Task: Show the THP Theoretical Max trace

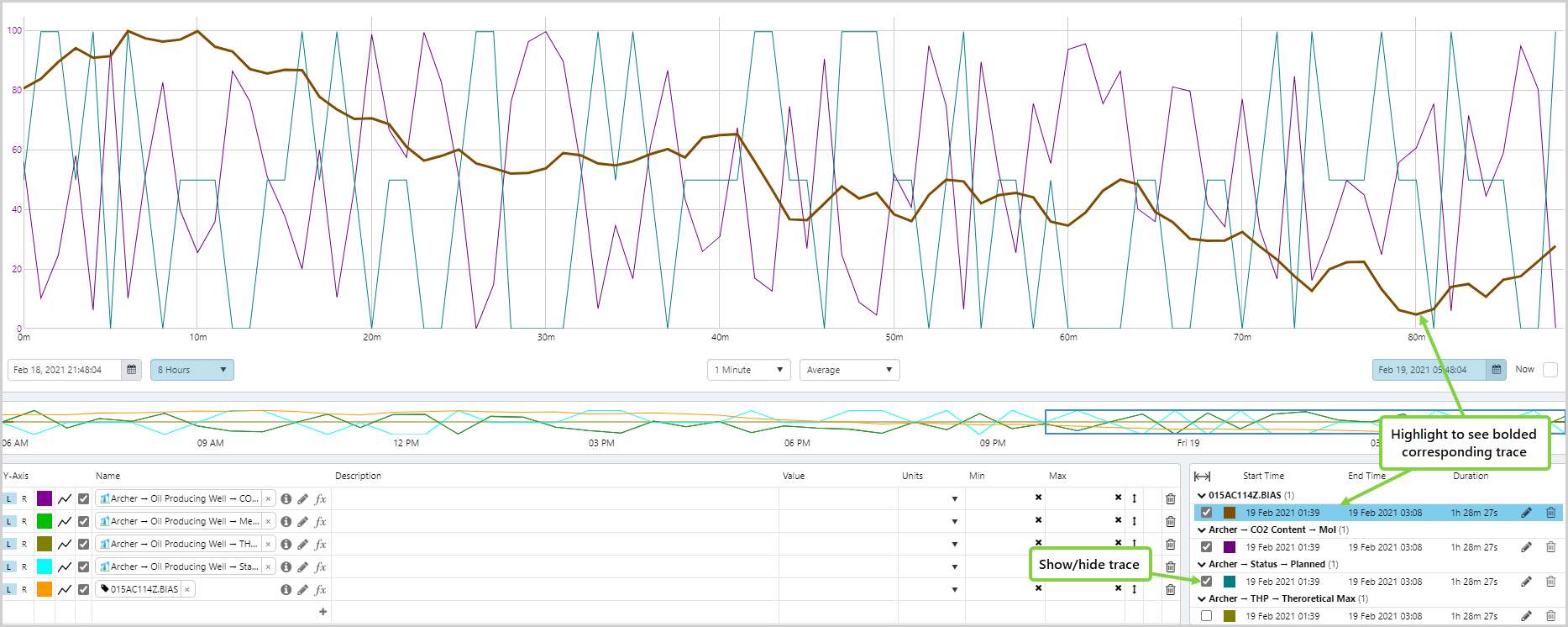Action: pyautogui.click(x=1206, y=616)
